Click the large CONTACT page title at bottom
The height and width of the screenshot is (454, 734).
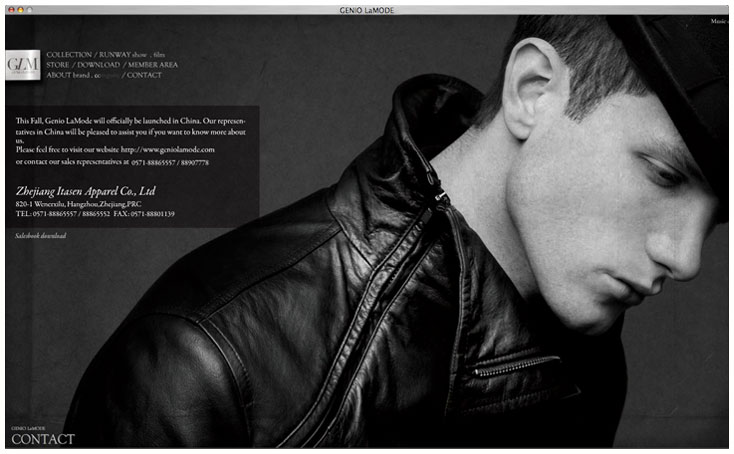(x=43, y=439)
